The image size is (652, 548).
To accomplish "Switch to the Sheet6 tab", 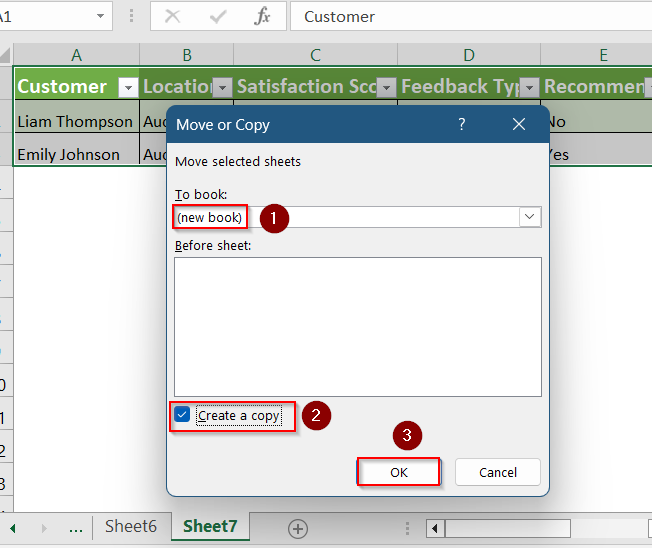I will [x=131, y=526].
